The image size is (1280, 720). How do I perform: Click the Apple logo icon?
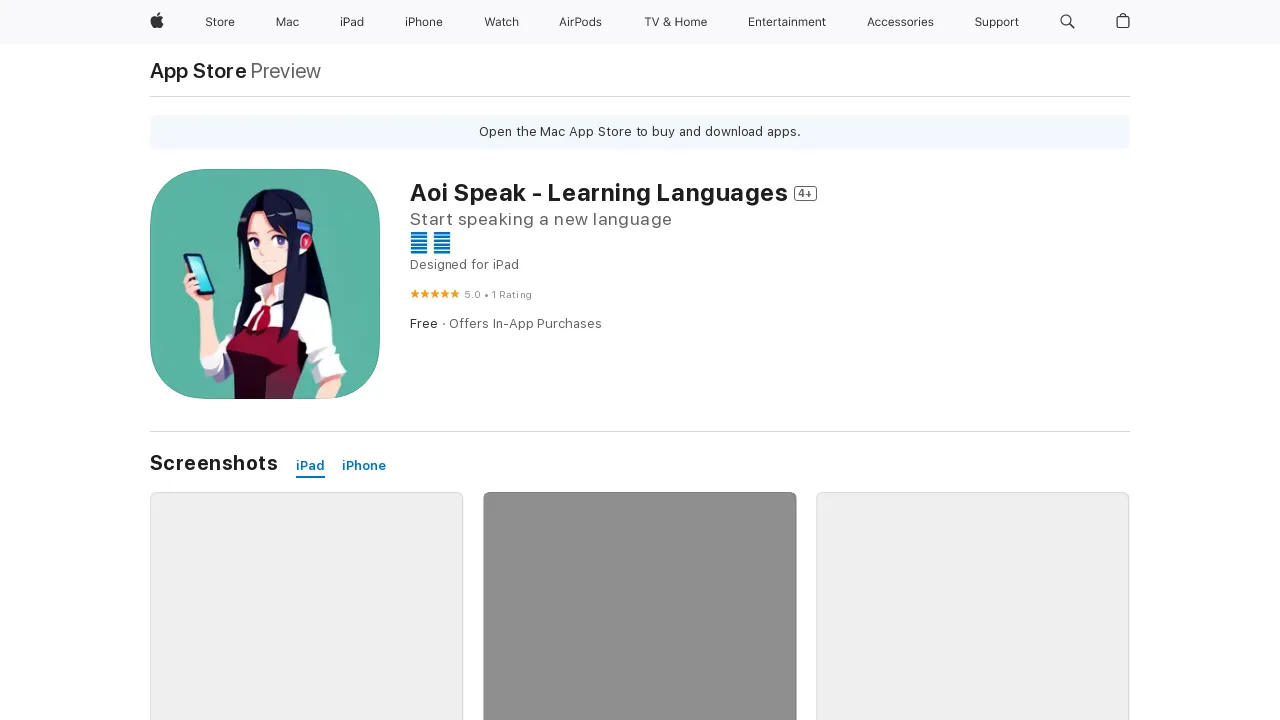(157, 21)
